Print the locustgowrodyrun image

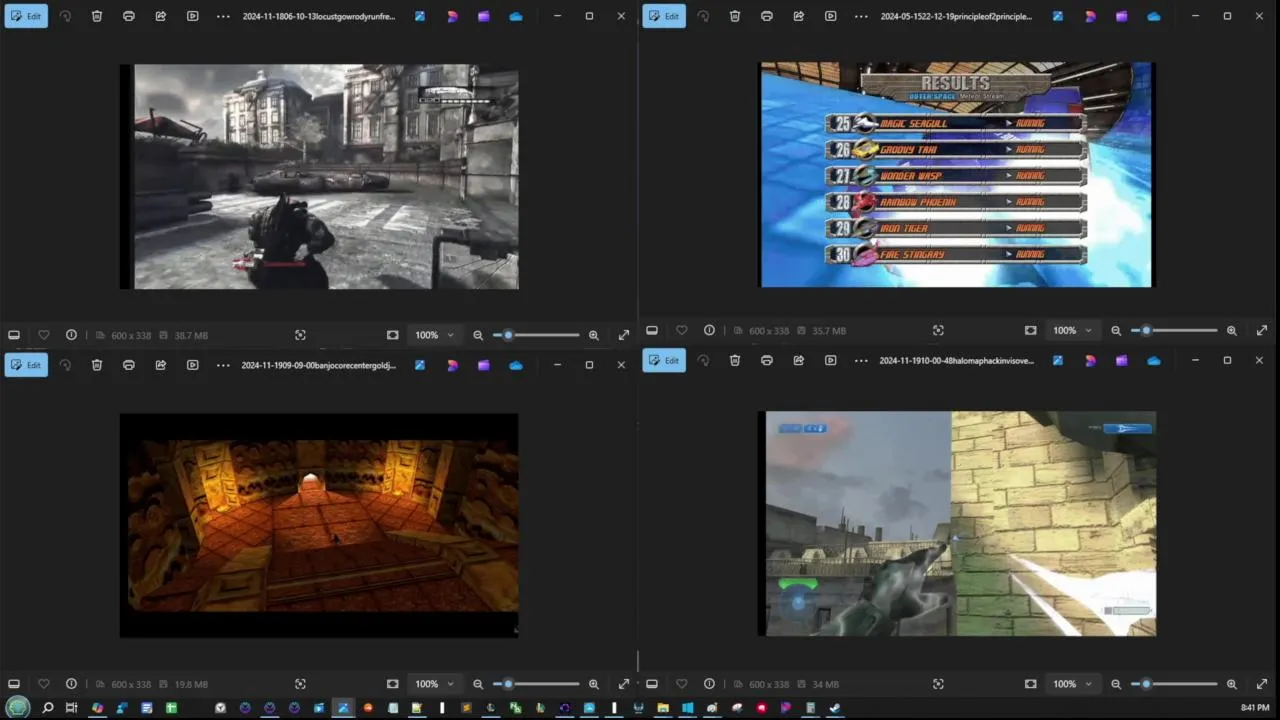pyautogui.click(x=129, y=16)
